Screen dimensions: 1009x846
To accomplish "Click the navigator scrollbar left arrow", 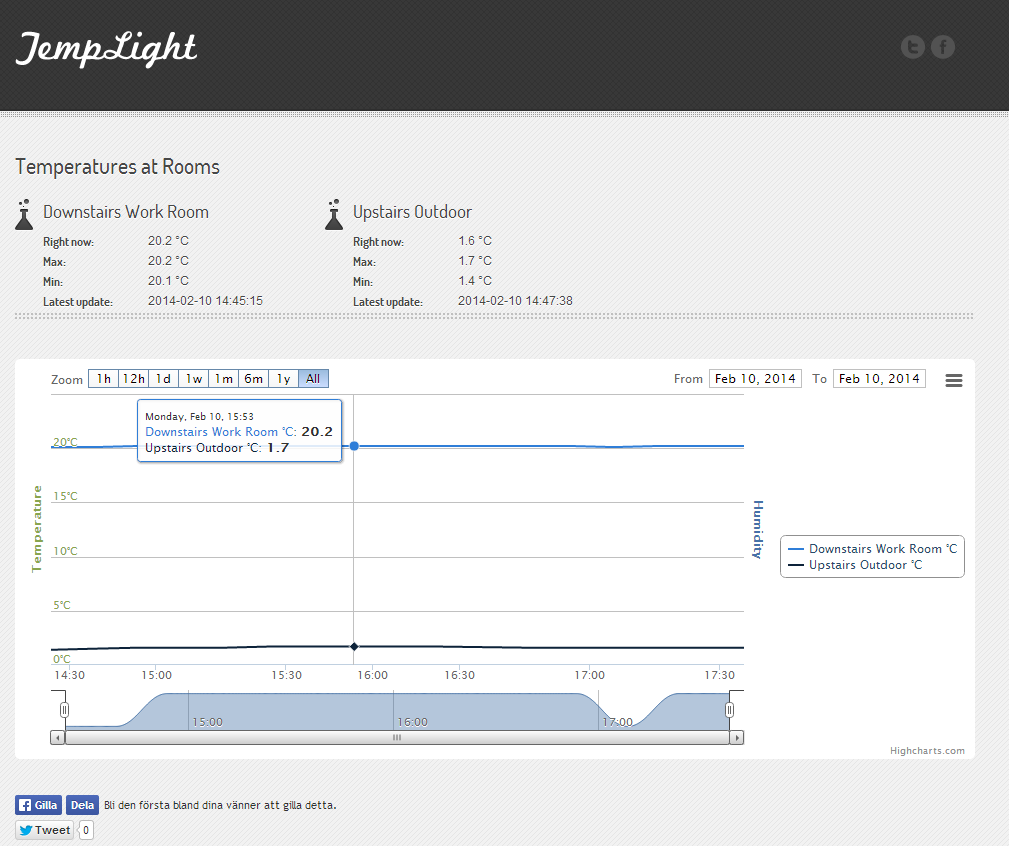I will point(58,738).
